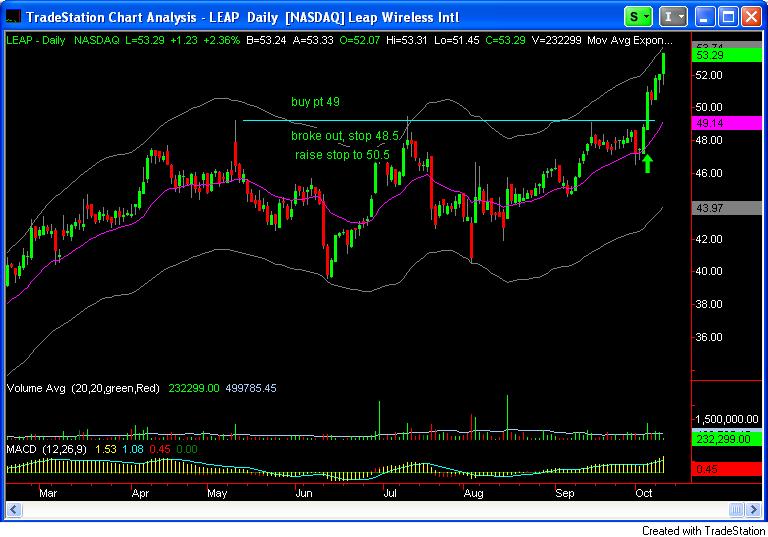Click the green 53.29 last price label
The image size is (768, 537).
(x=727, y=55)
